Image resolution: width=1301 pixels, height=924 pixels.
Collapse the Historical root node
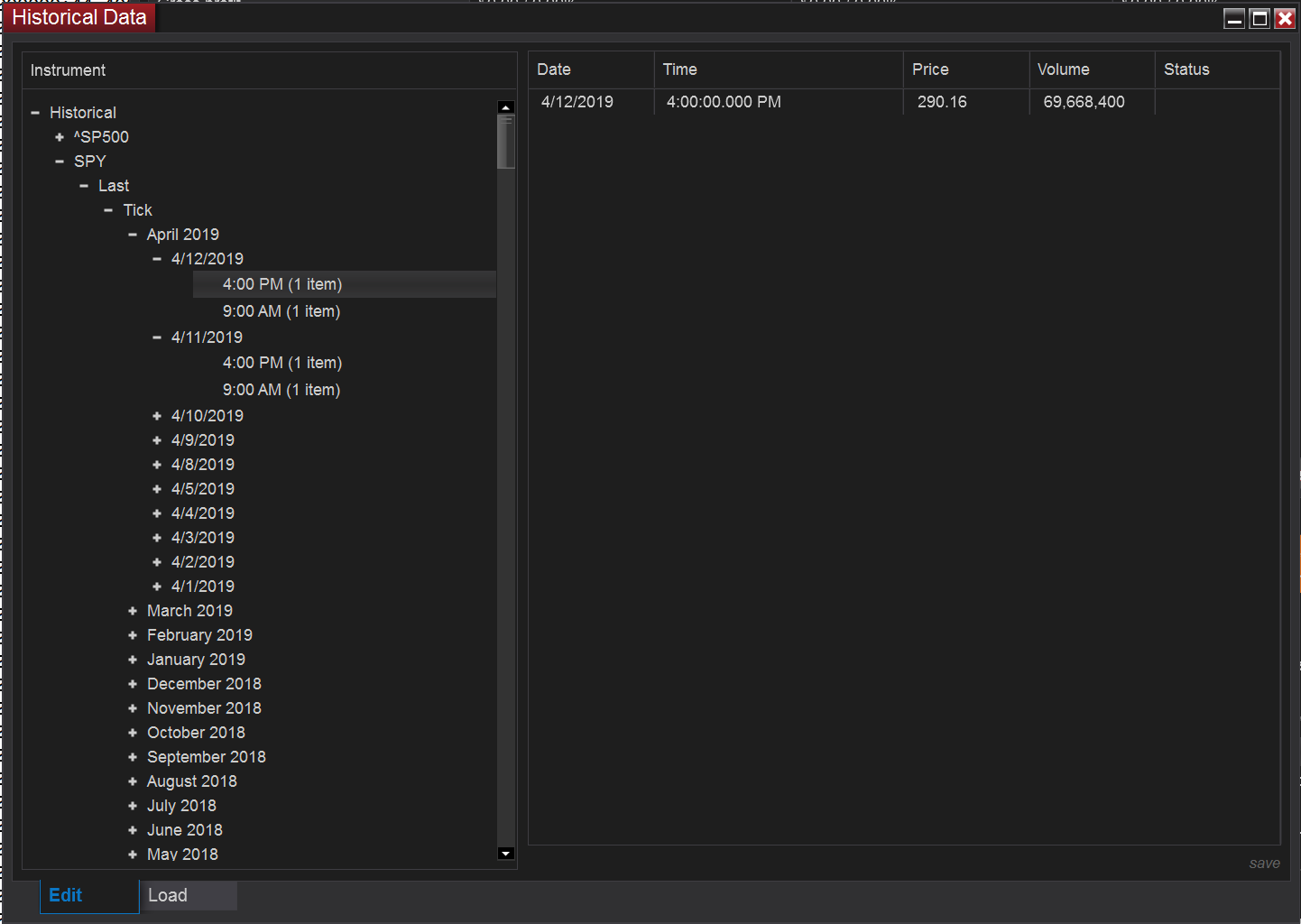point(35,113)
